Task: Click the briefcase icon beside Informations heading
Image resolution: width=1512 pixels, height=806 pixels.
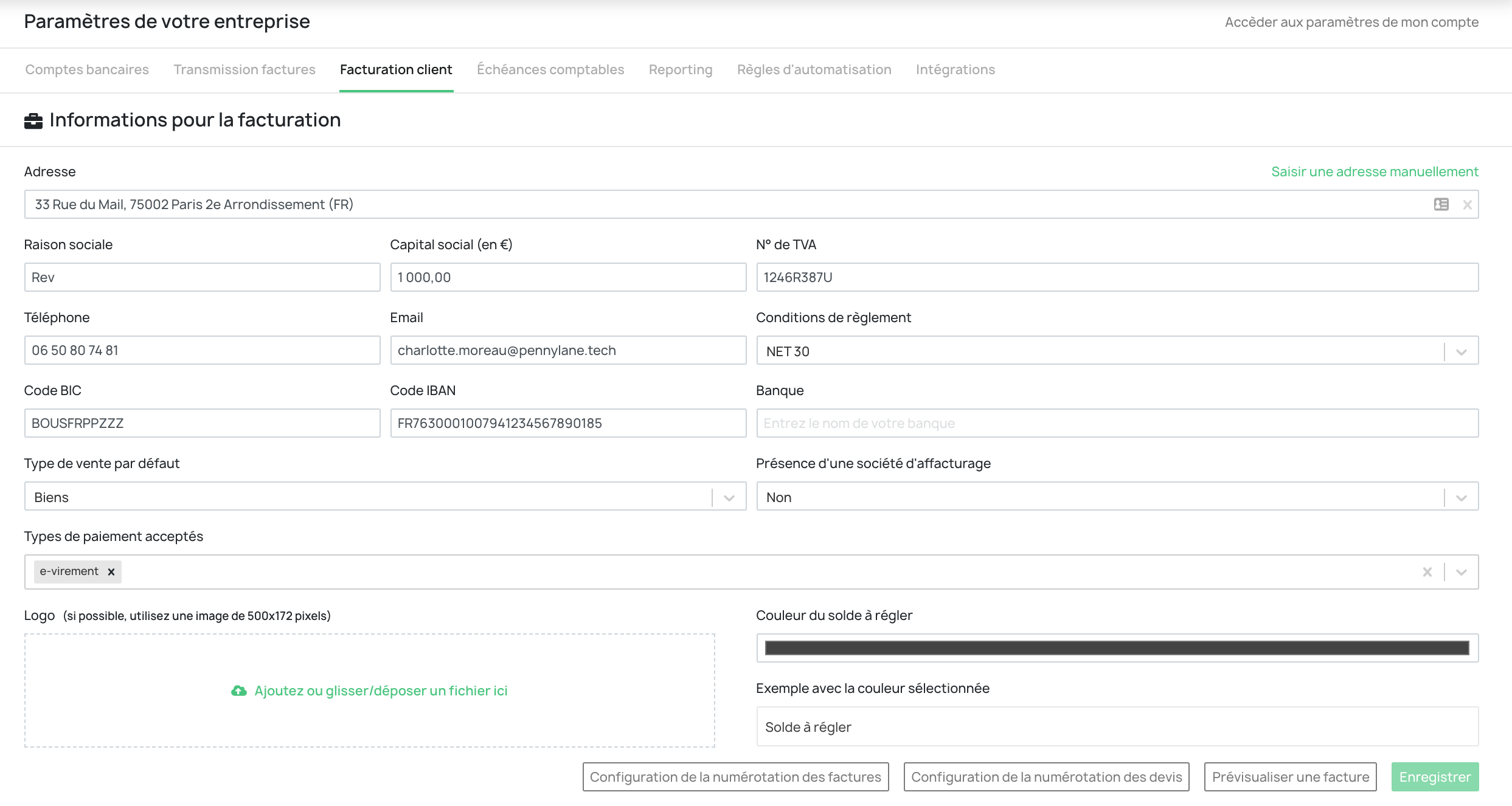Action: pos(33,121)
